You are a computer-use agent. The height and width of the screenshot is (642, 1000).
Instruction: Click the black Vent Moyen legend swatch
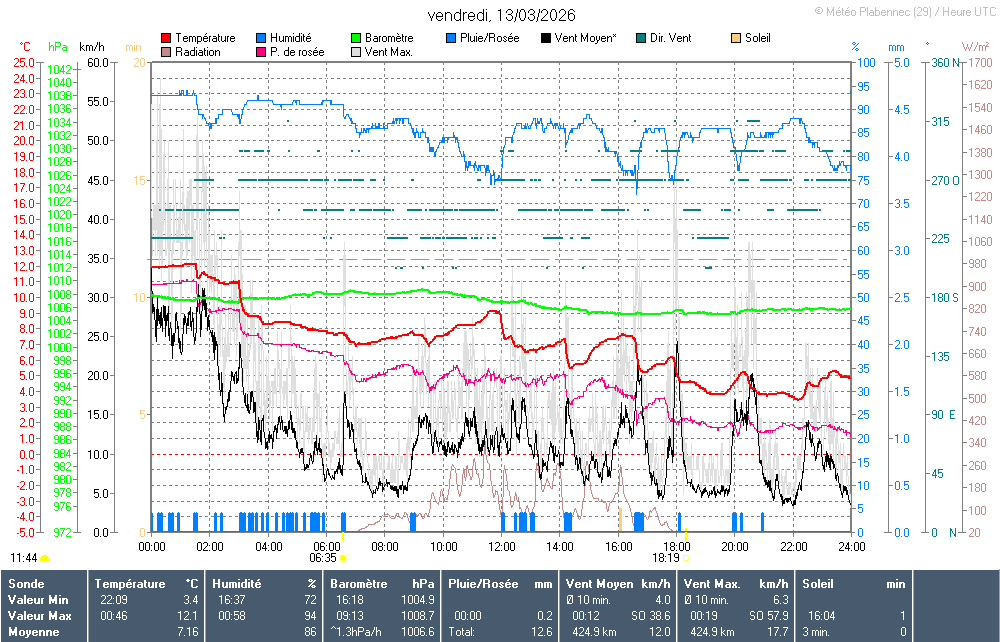pyautogui.click(x=545, y=38)
